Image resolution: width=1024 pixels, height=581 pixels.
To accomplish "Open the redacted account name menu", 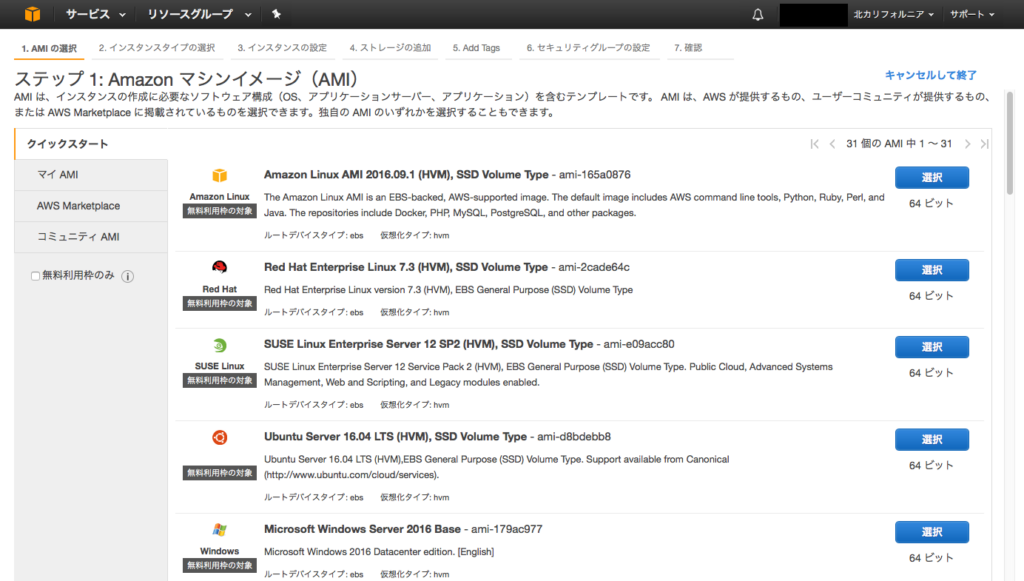I will (813, 14).
